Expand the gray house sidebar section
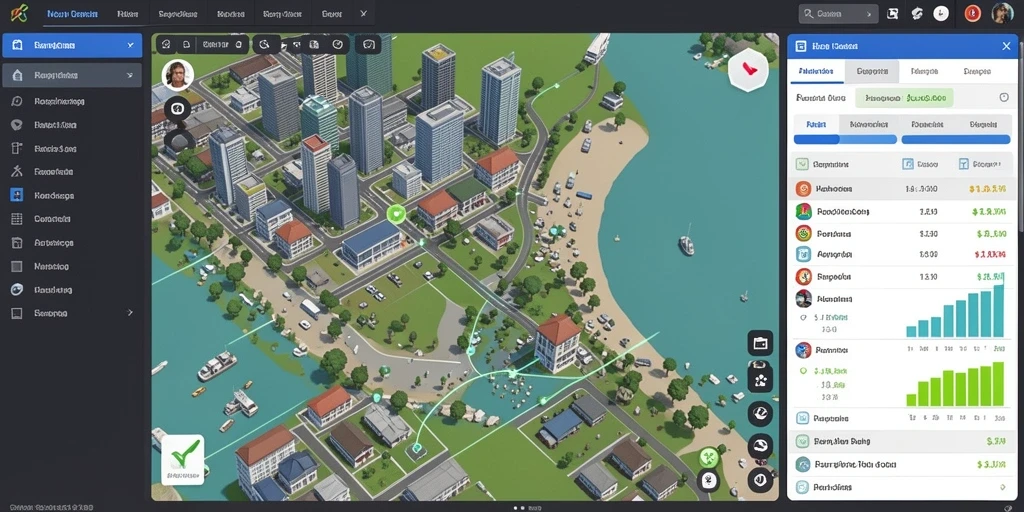Screen dimensions: 1024x512 pos(72,76)
